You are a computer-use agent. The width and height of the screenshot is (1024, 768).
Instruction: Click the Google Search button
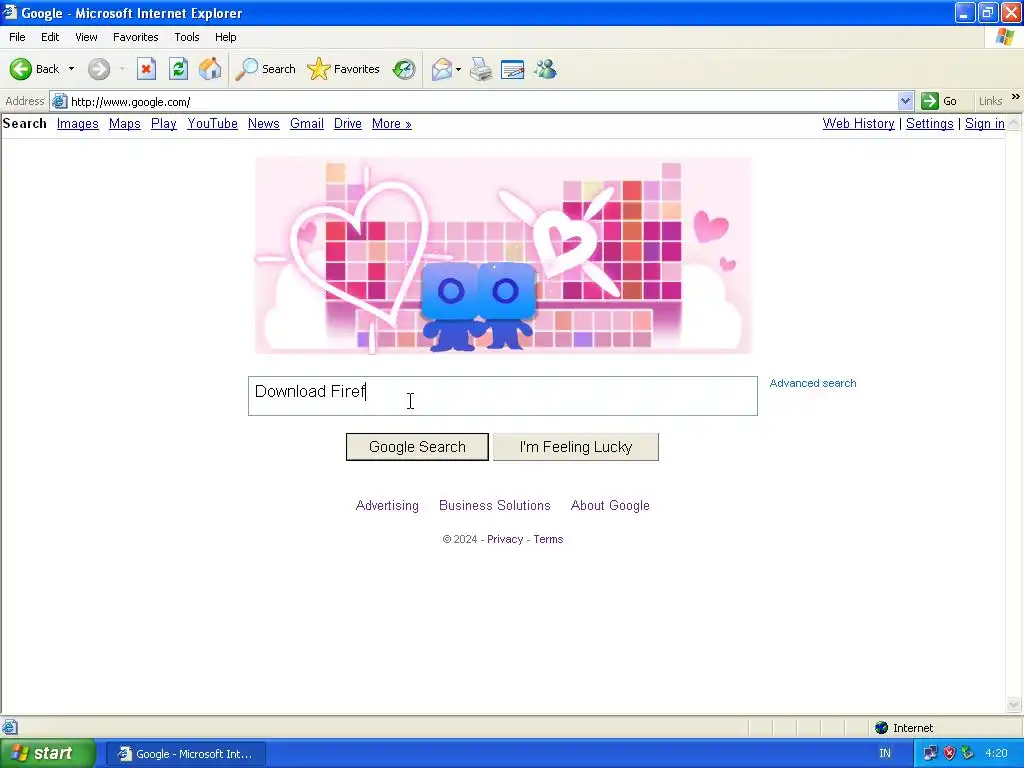417,447
